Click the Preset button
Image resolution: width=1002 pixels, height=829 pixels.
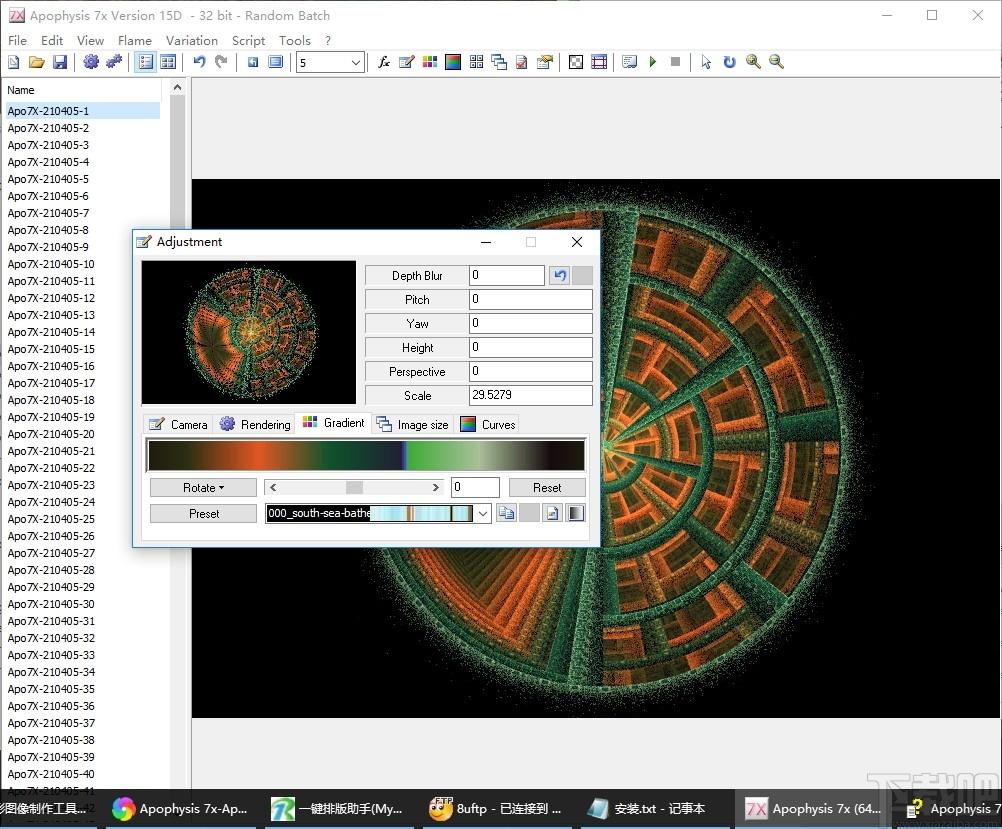(x=203, y=514)
